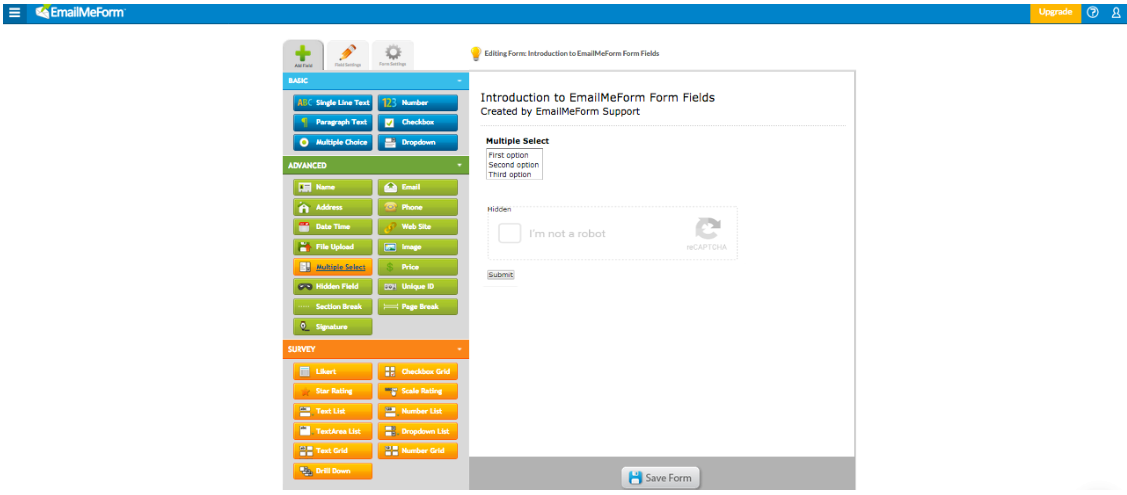Add a Checkbox Grid field
The image size is (1127, 495).
click(418, 371)
